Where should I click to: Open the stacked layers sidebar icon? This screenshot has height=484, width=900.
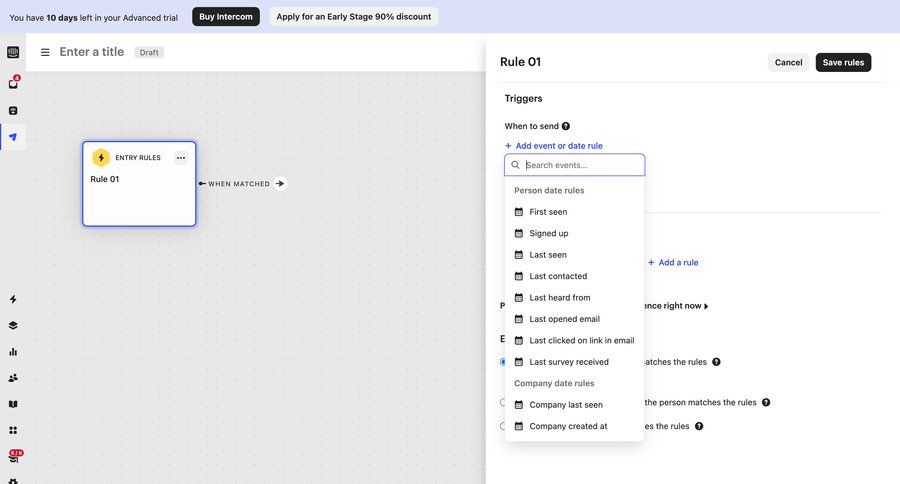point(13,325)
